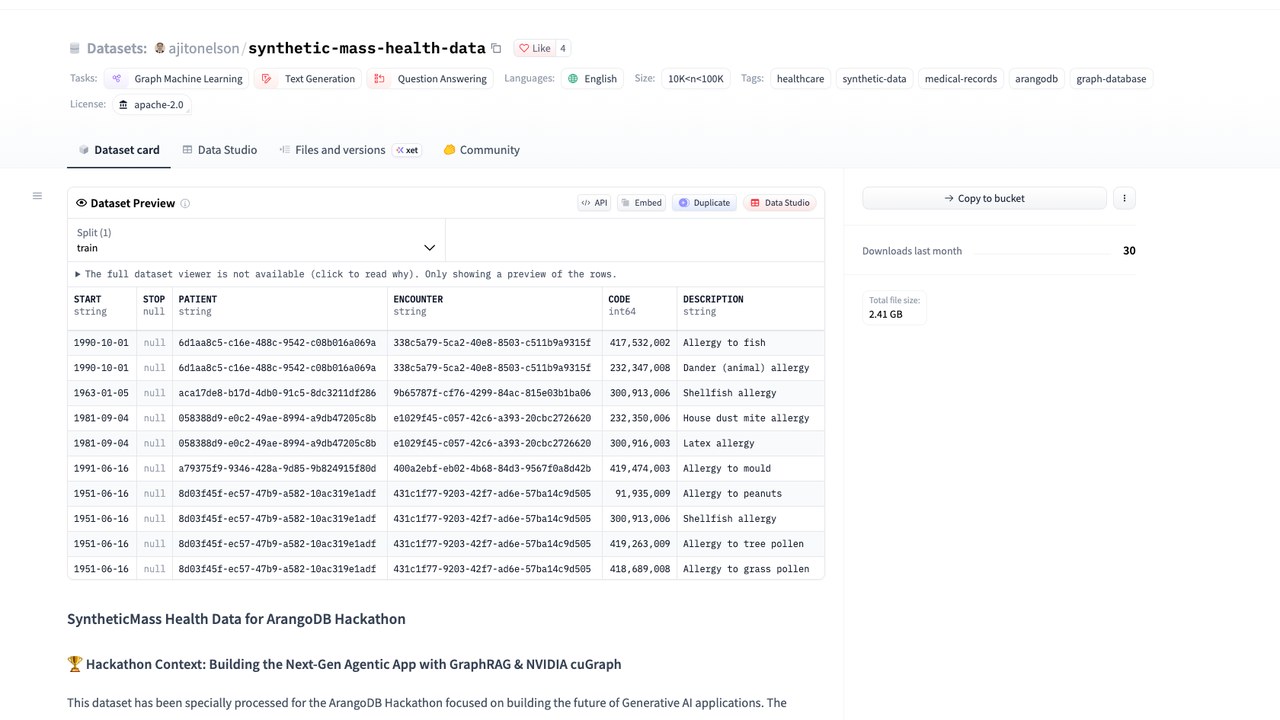Open the table of contents menu icon
The height and width of the screenshot is (720, 1280).
(37, 196)
